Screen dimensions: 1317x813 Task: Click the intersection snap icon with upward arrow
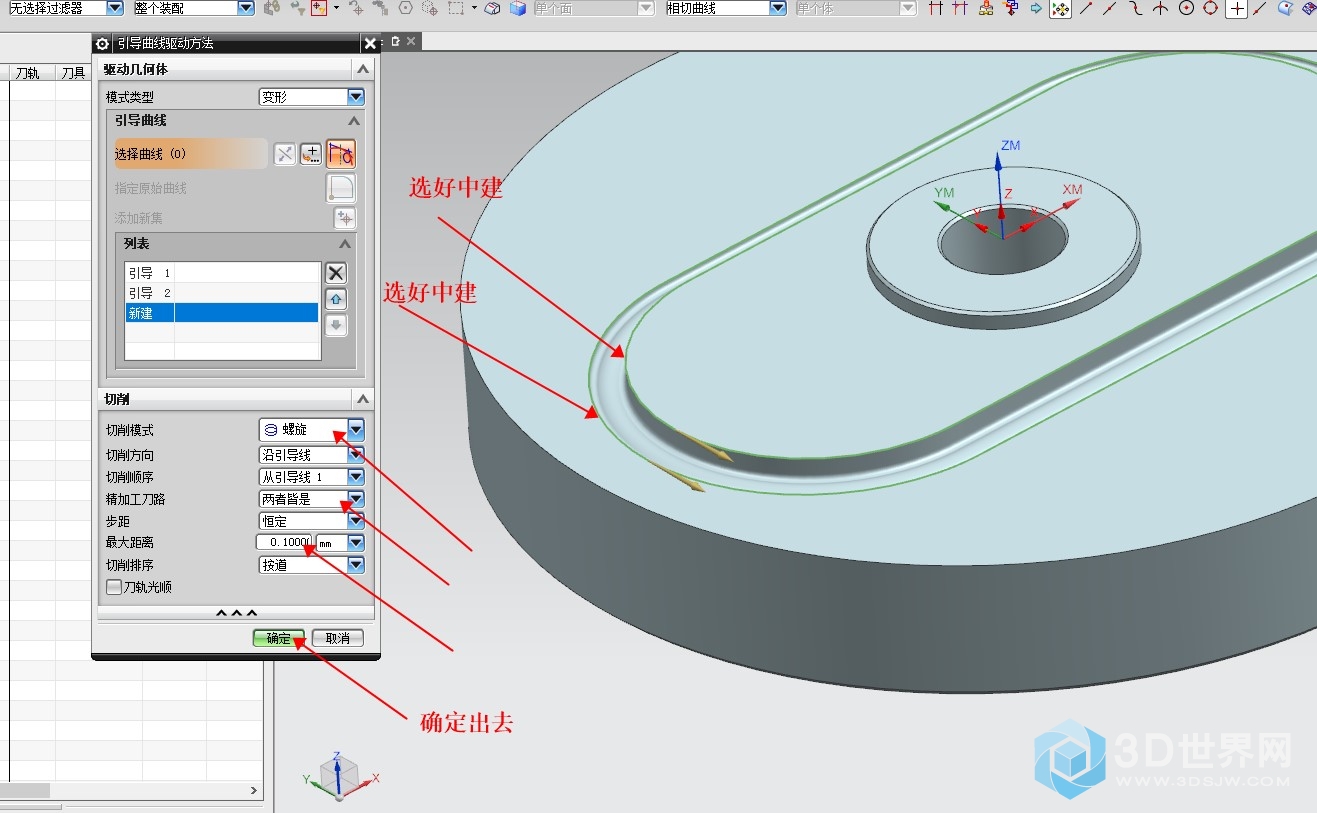(1160, 9)
